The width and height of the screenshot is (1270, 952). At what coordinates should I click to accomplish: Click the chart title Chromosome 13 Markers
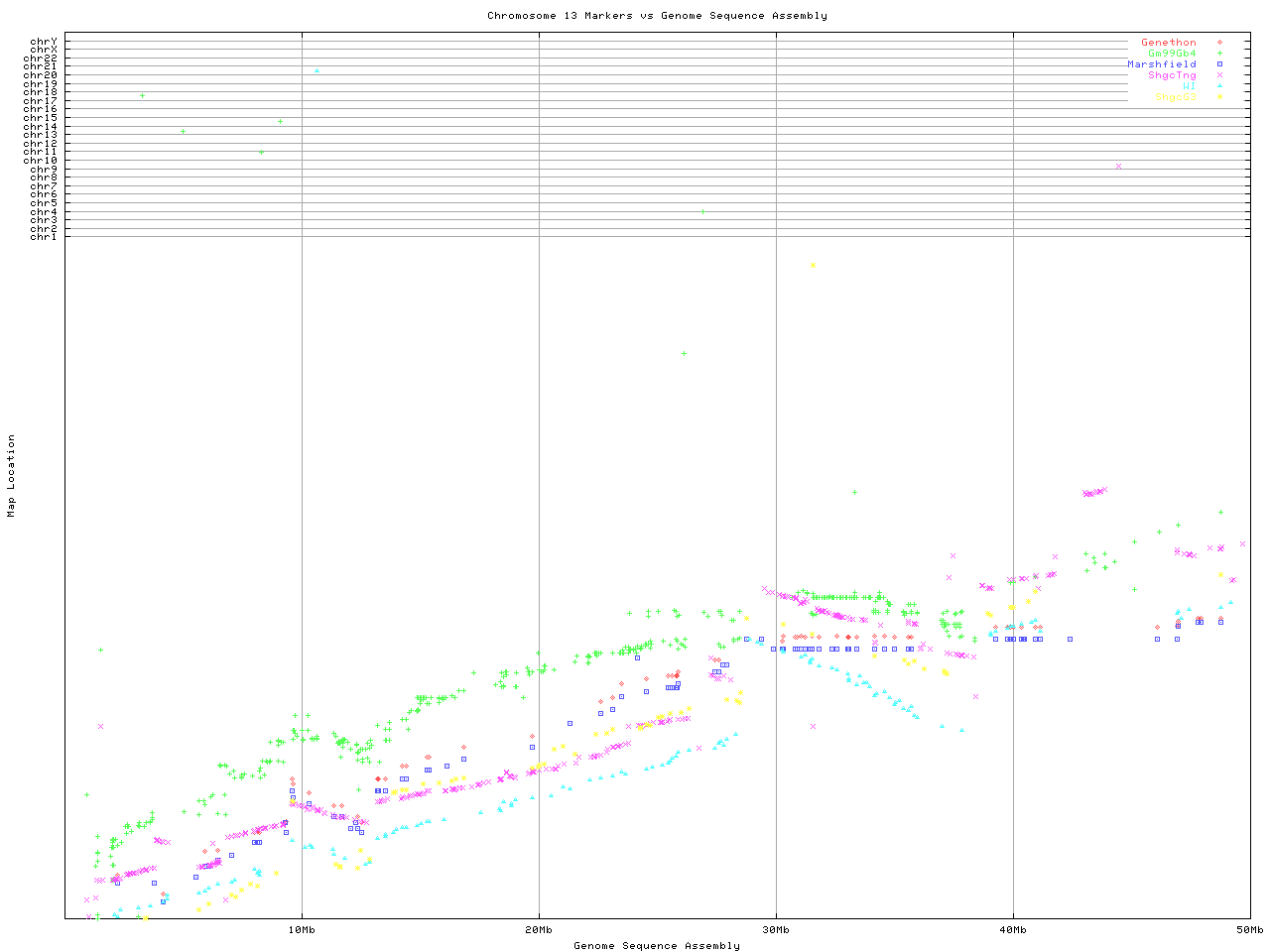[657, 16]
